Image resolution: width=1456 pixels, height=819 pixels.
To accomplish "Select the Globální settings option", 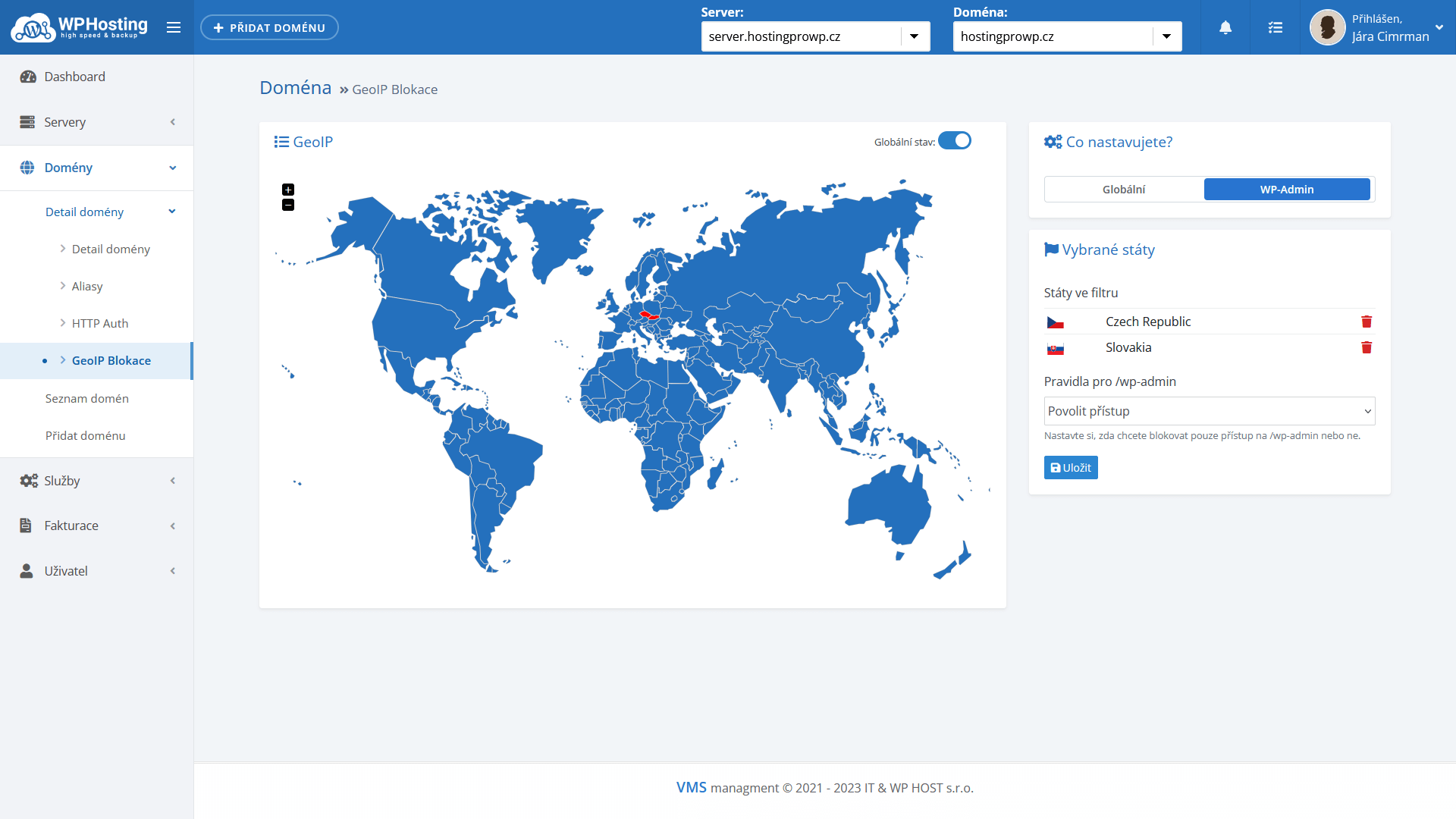I will (x=1124, y=190).
